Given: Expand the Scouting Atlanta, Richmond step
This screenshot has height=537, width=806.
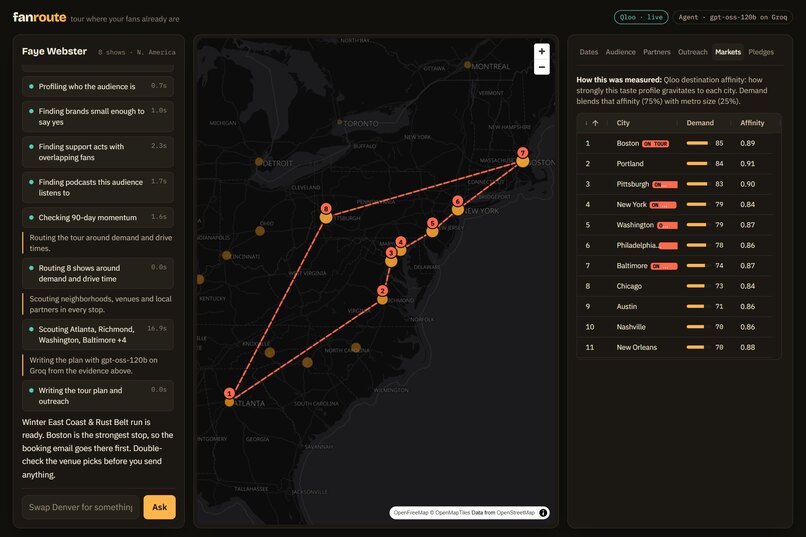Looking at the screenshot, I should click(x=98, y=335).
